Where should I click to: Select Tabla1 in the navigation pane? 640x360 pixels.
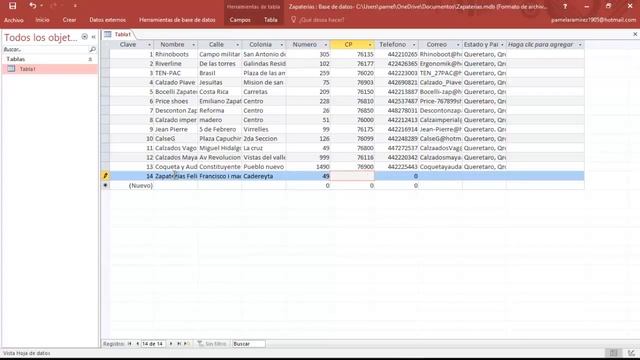point(50,69)
